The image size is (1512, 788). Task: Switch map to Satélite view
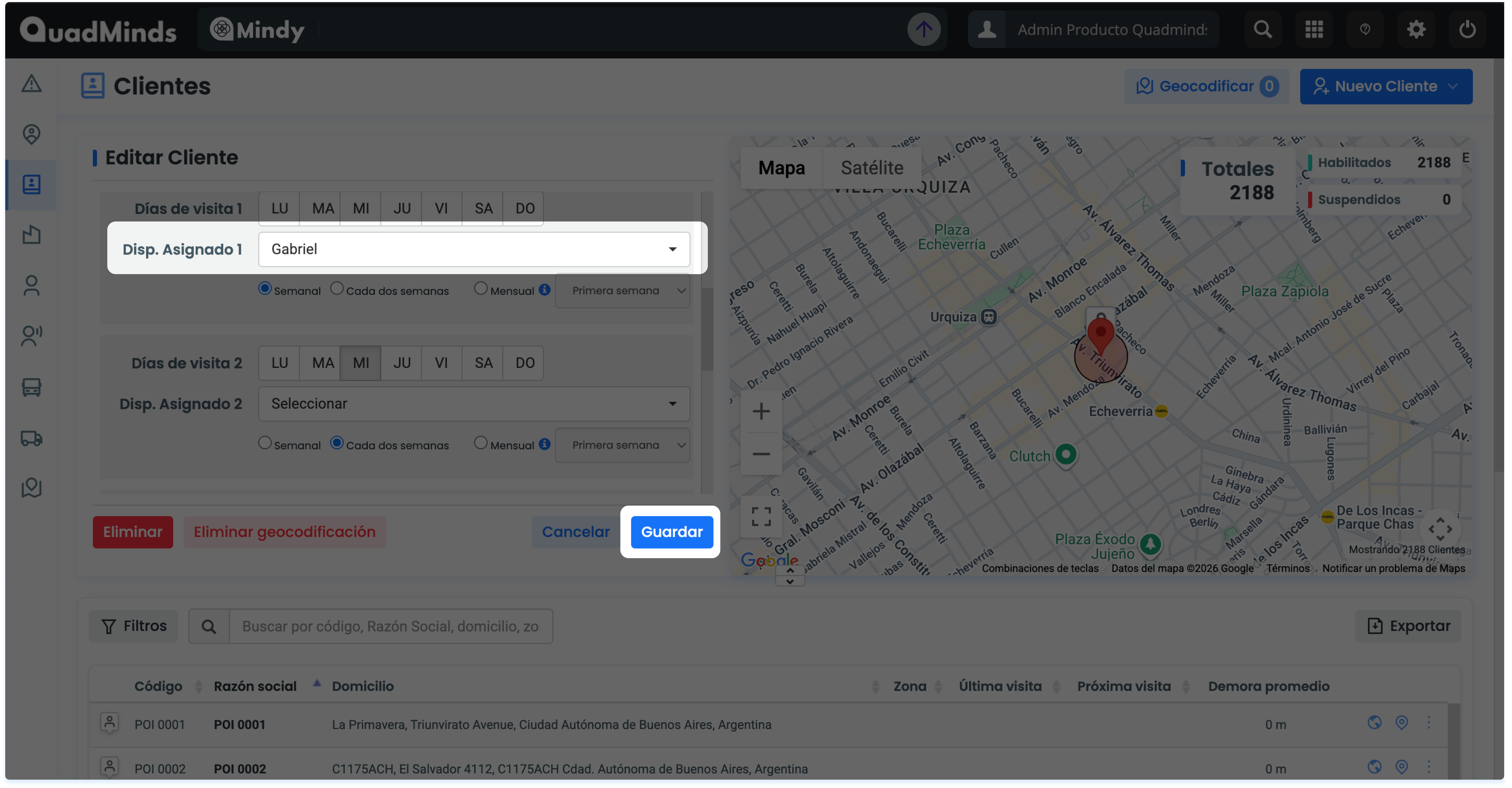872,168
